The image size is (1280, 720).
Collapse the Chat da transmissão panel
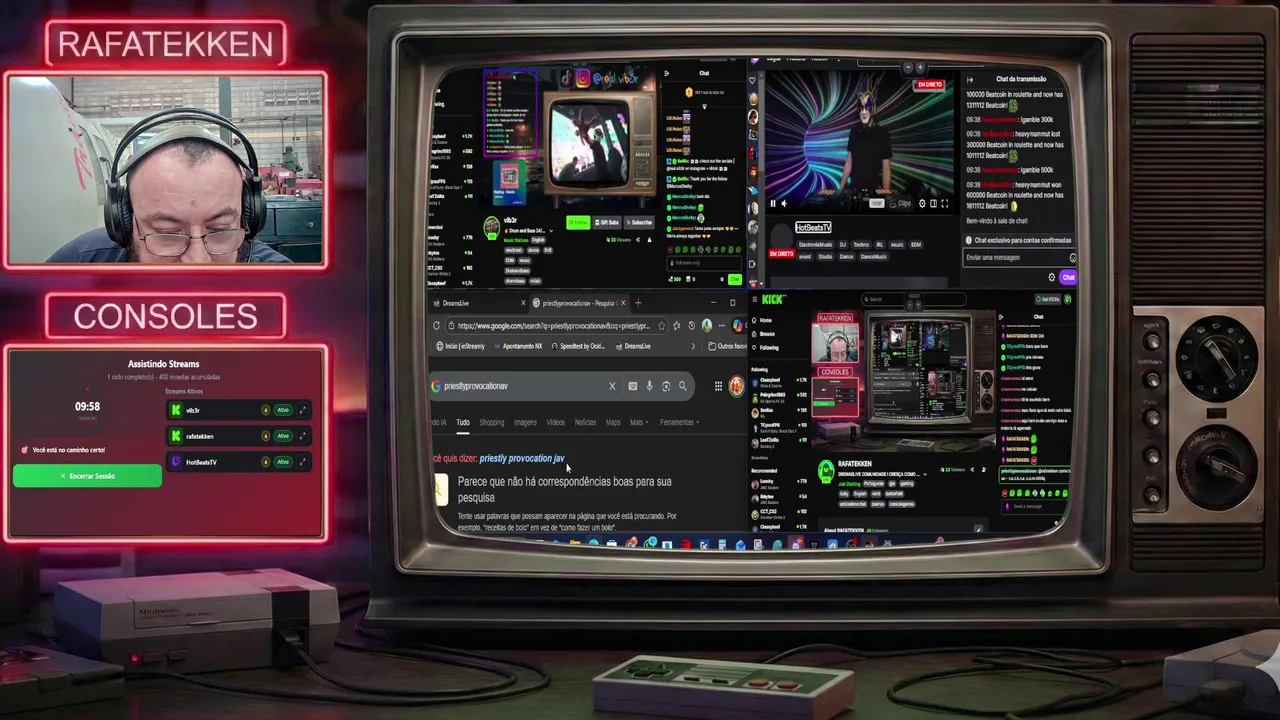971,79
